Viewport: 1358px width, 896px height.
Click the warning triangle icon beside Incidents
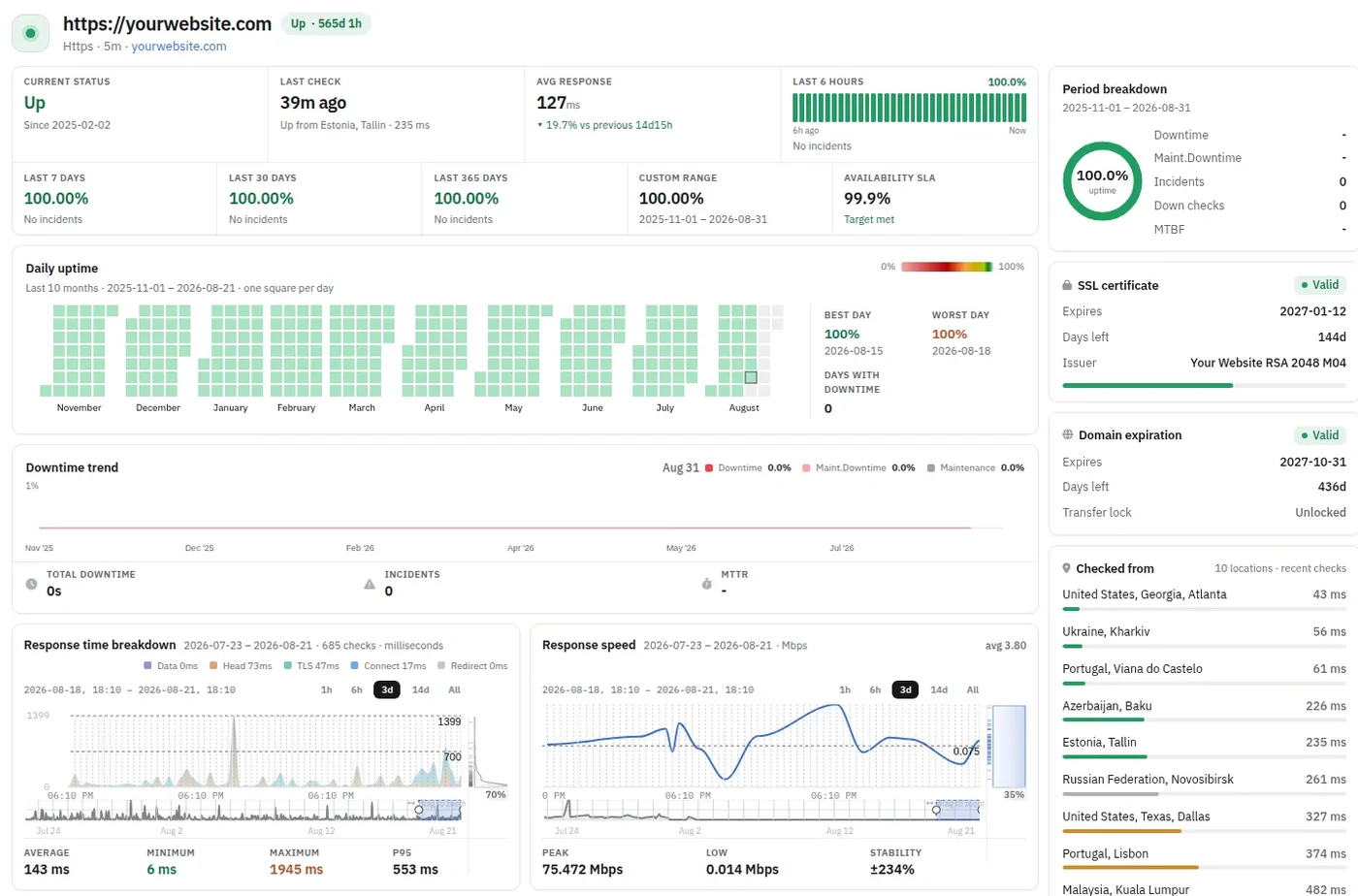pyautogui.click(x=369, y=585)
